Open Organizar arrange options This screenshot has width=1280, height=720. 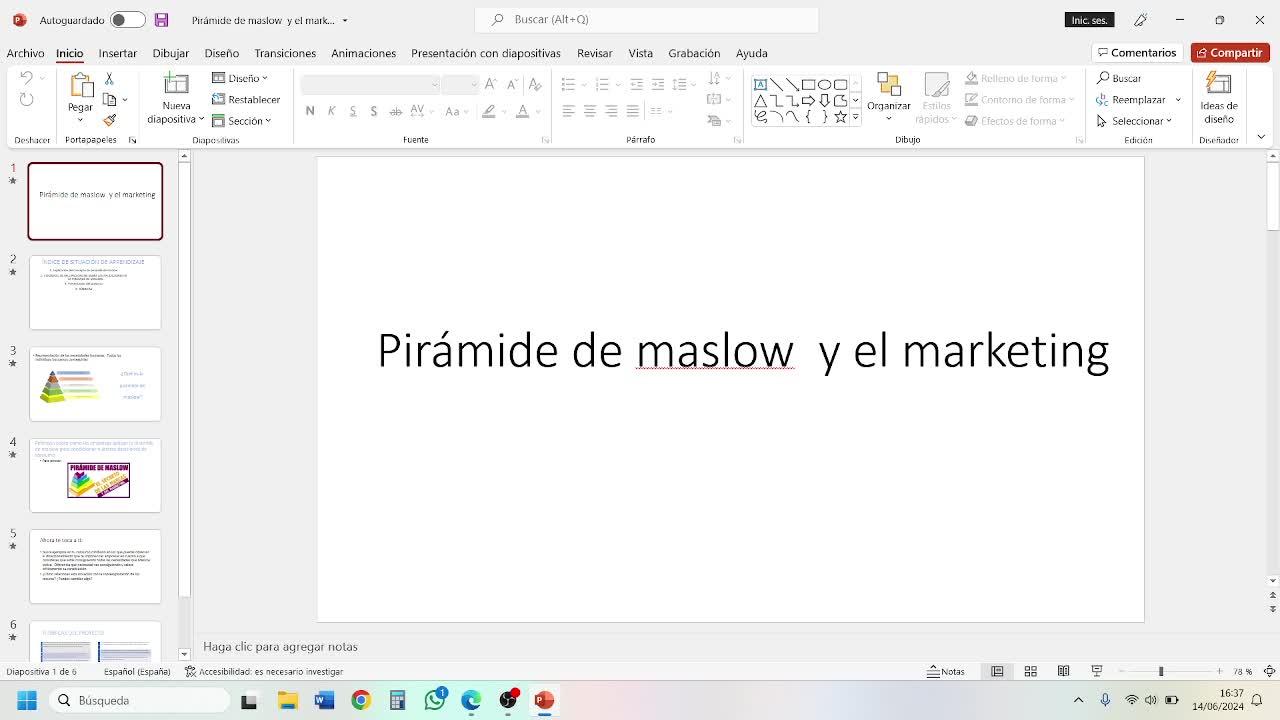pyautogui.click(x=889, y=96)
